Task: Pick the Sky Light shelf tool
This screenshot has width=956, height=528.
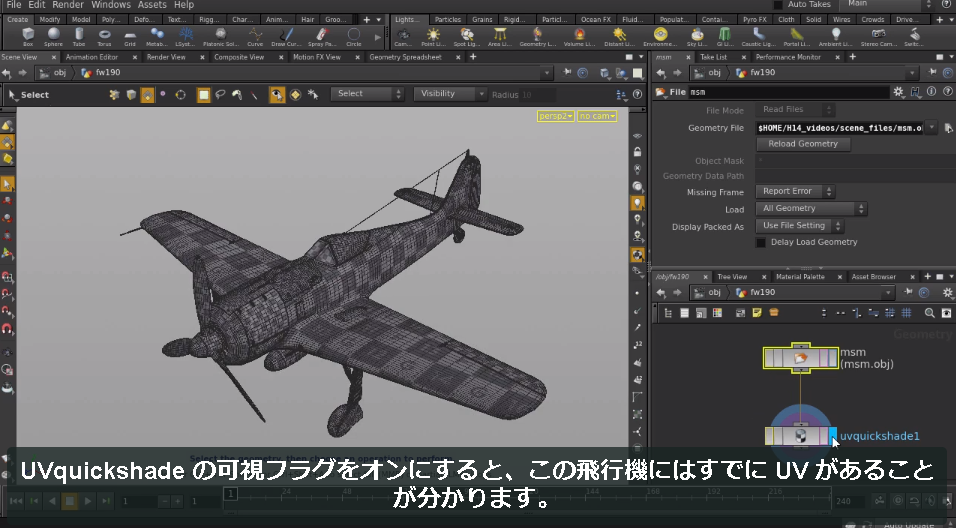Action: coord(696,36)
